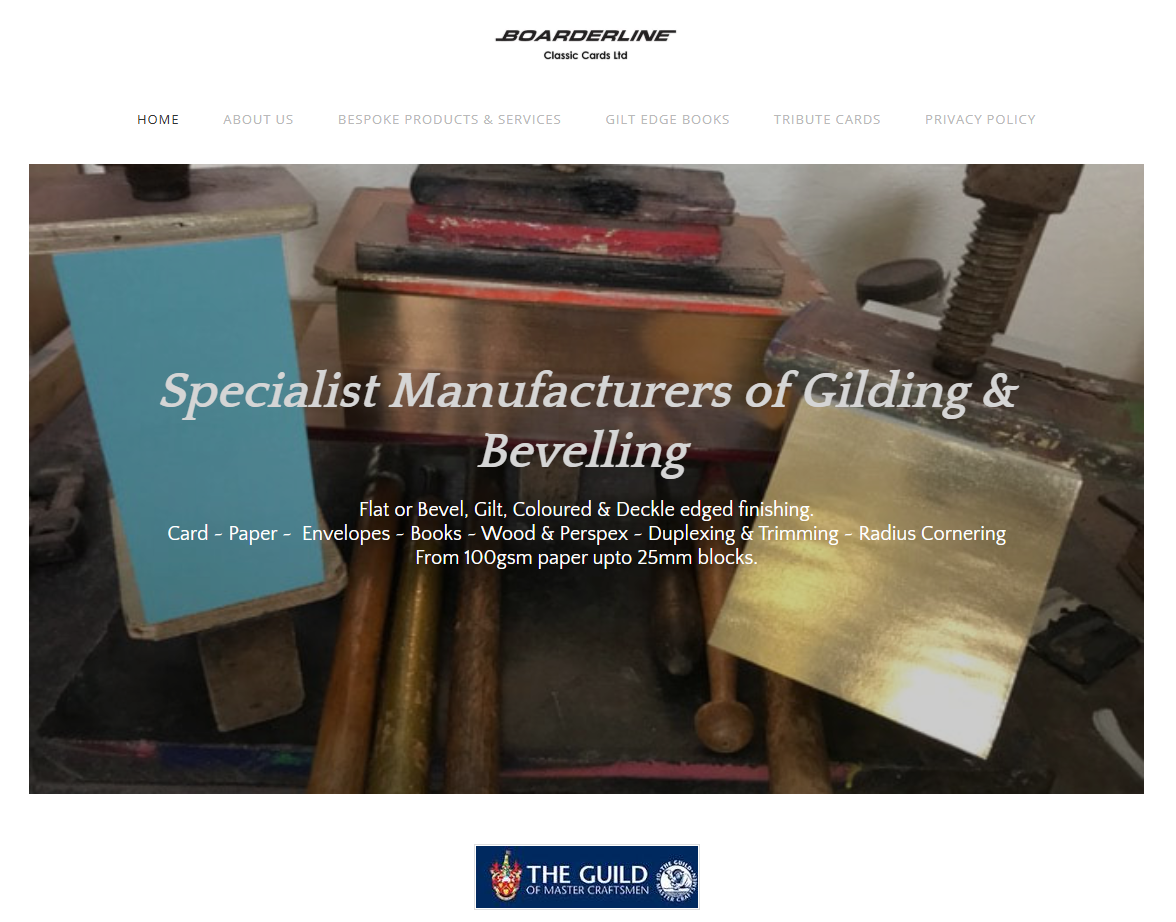Select Gilt Edge Books in navigation
The width and height of the screenshot is (1176, 922).
668,119
